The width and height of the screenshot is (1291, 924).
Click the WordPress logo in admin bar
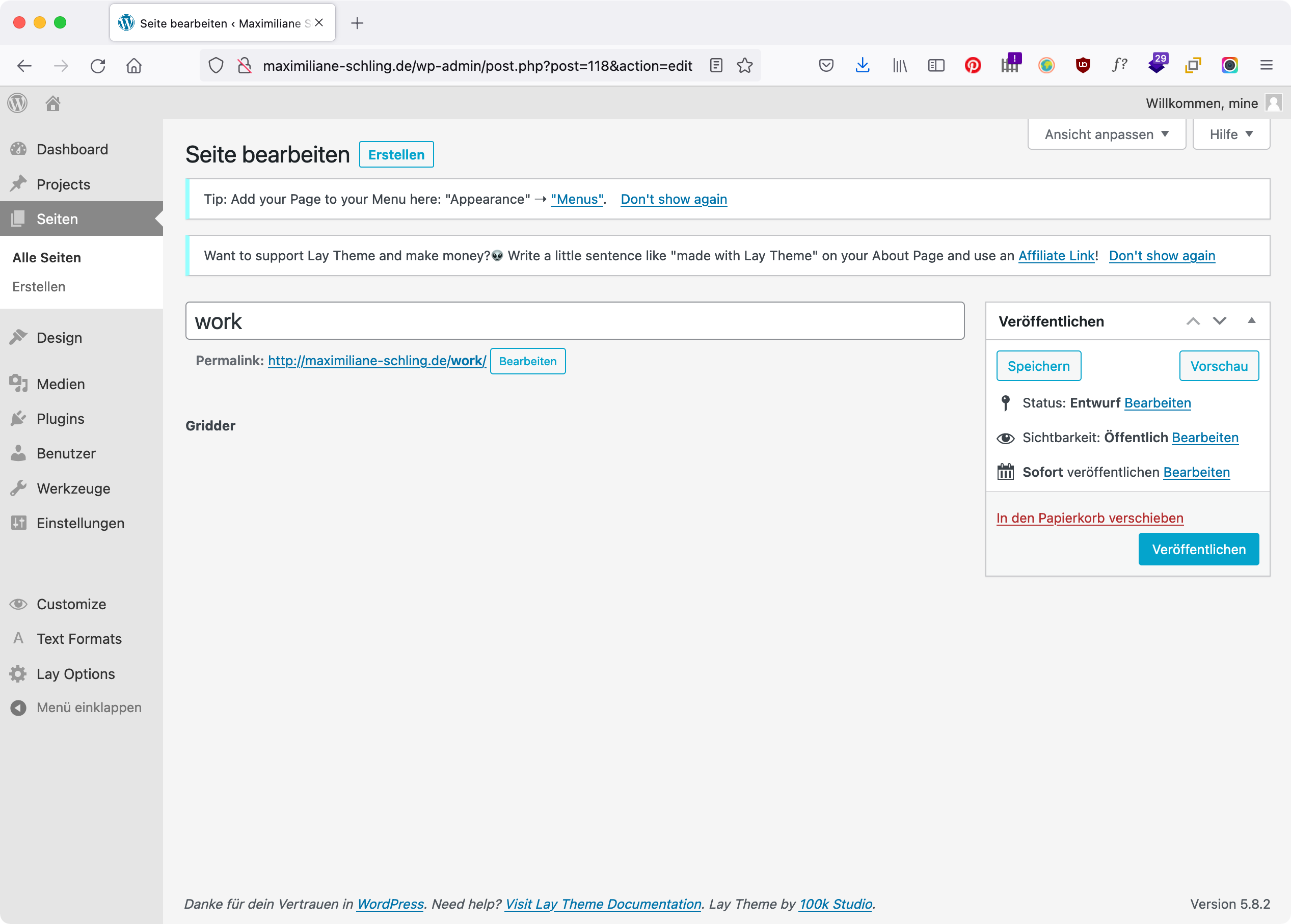pos(18,103)
